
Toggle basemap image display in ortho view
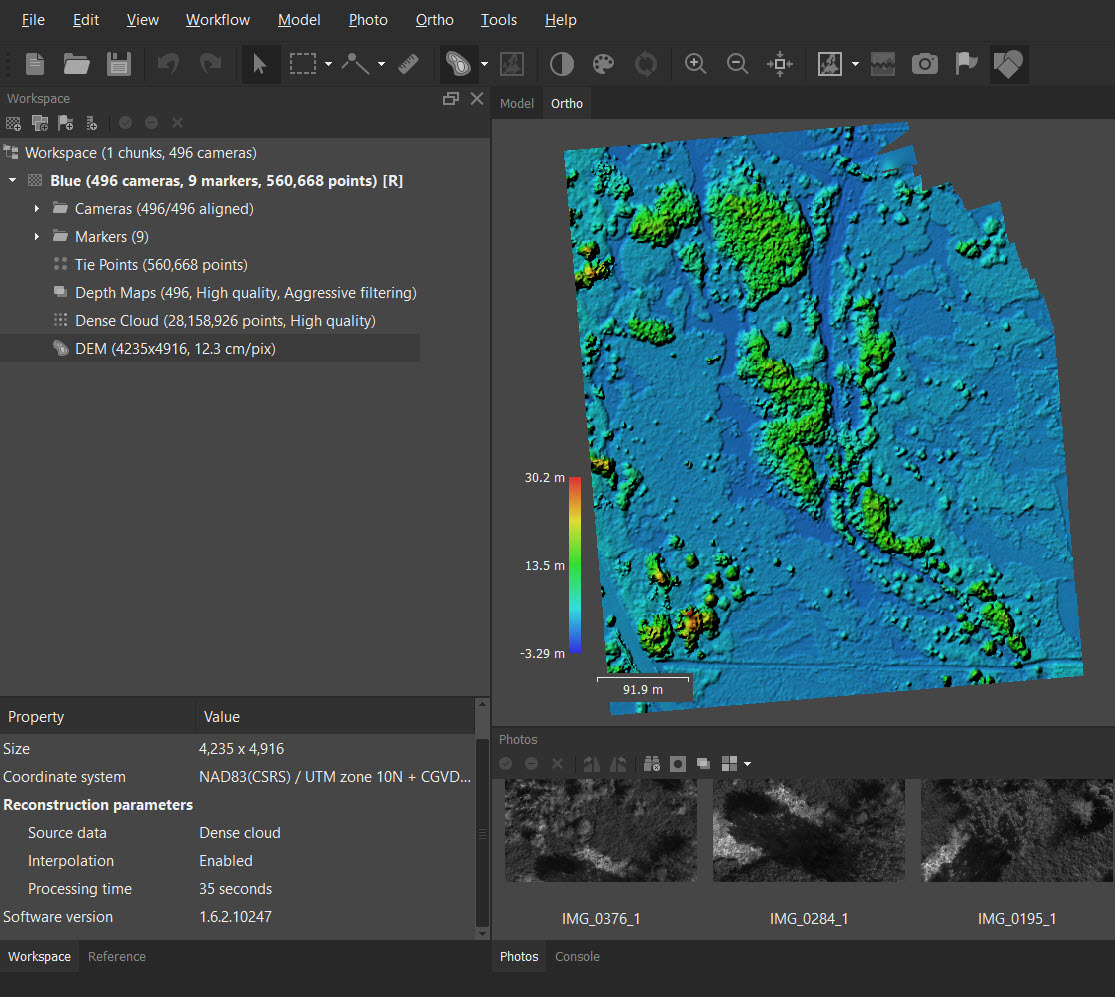pyautogui.click(x=830, y=63)
